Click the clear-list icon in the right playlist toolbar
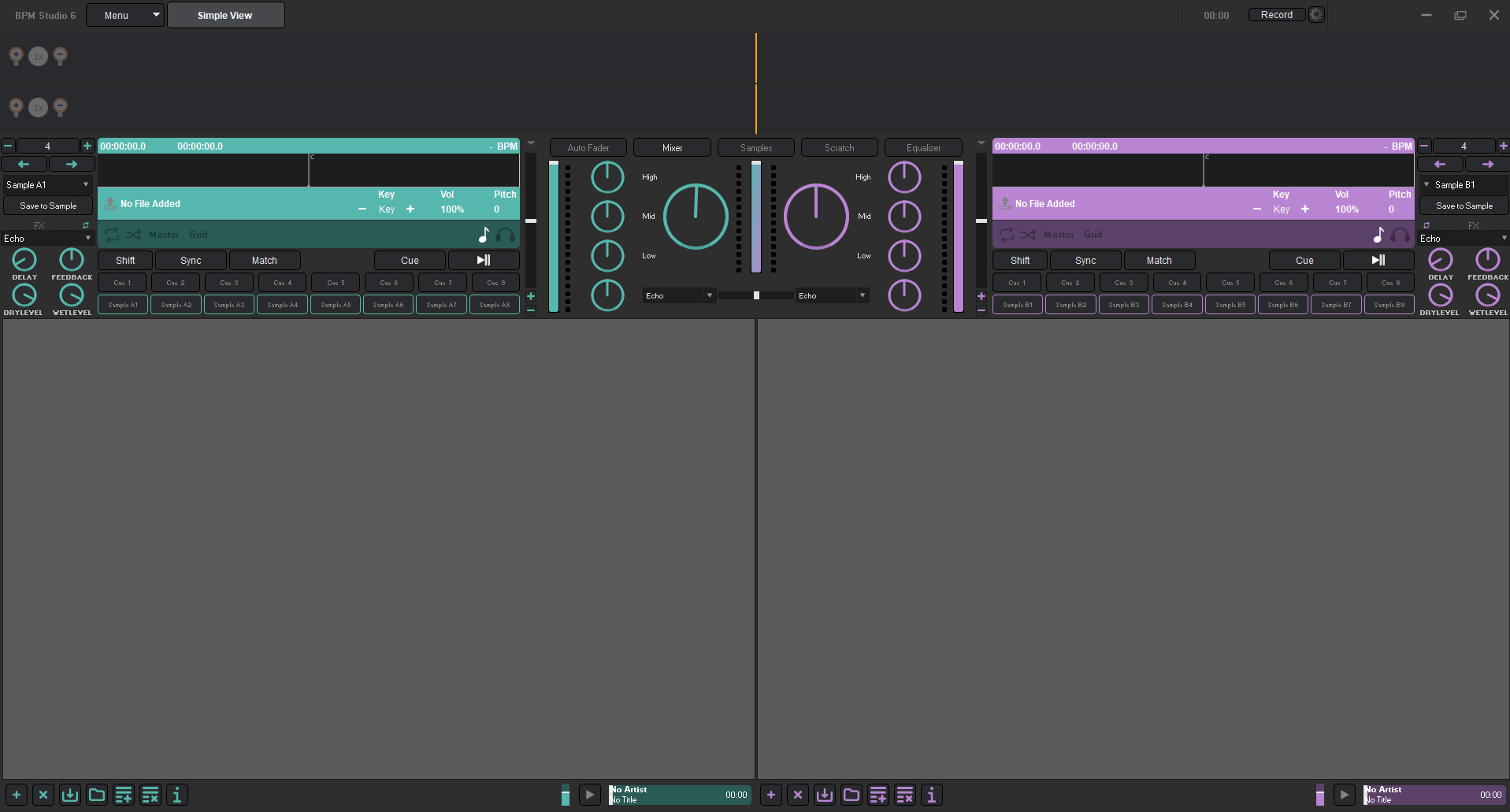The height and width of the screenshot is (812, 1510). tap(905, 795)
